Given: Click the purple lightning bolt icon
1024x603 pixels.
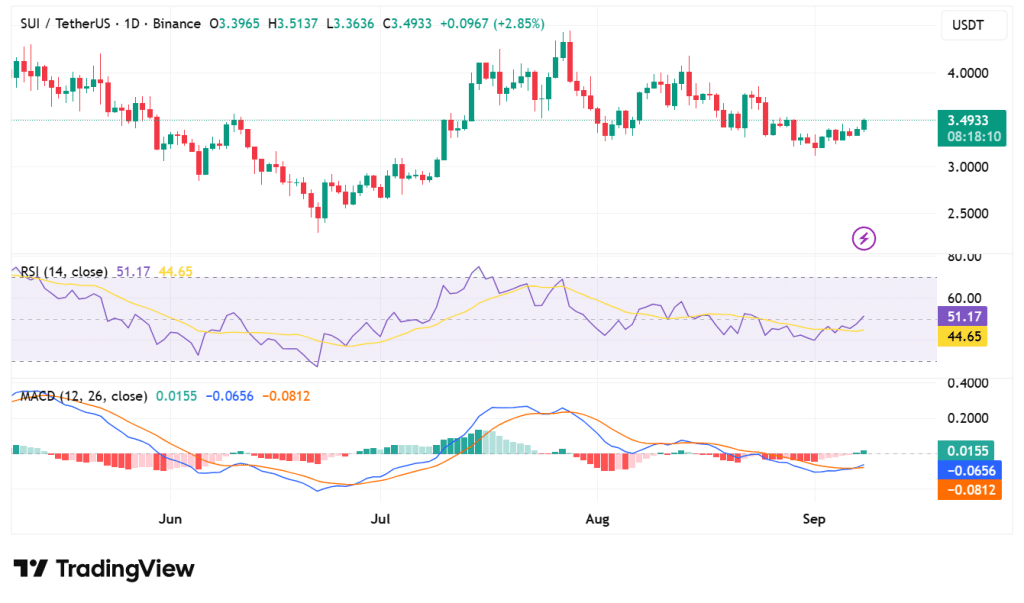Looking at the screenshot, I should click(864, 238).
